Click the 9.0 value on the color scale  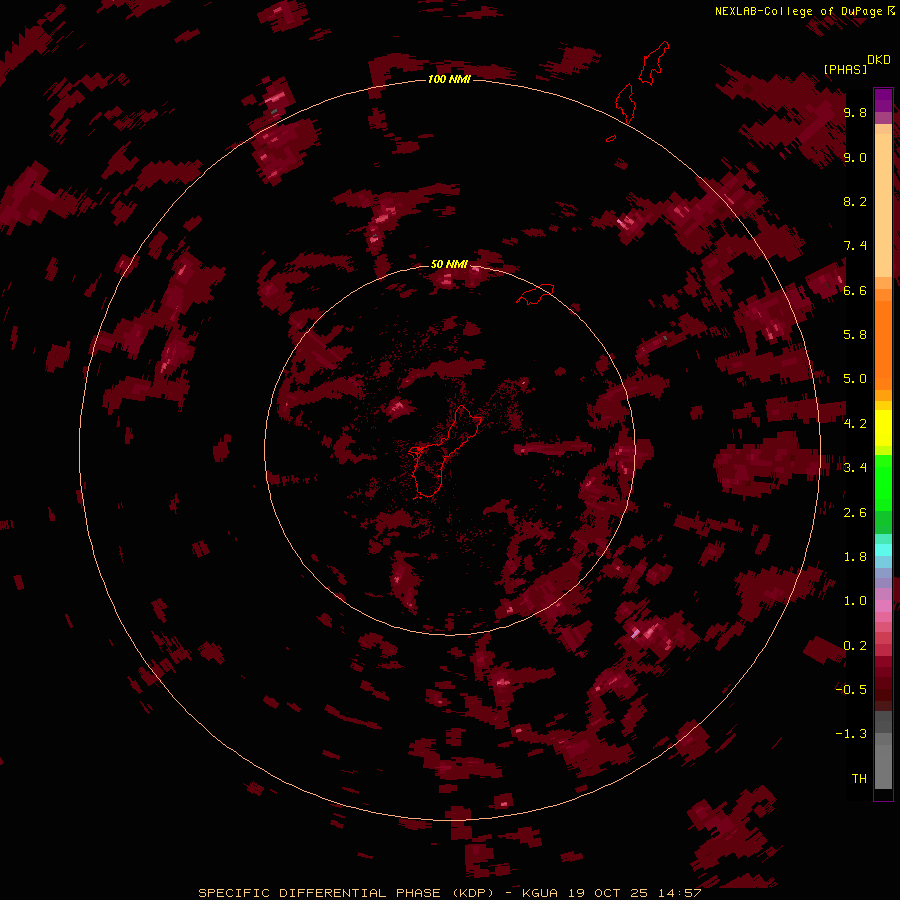(x=855, y=157)
